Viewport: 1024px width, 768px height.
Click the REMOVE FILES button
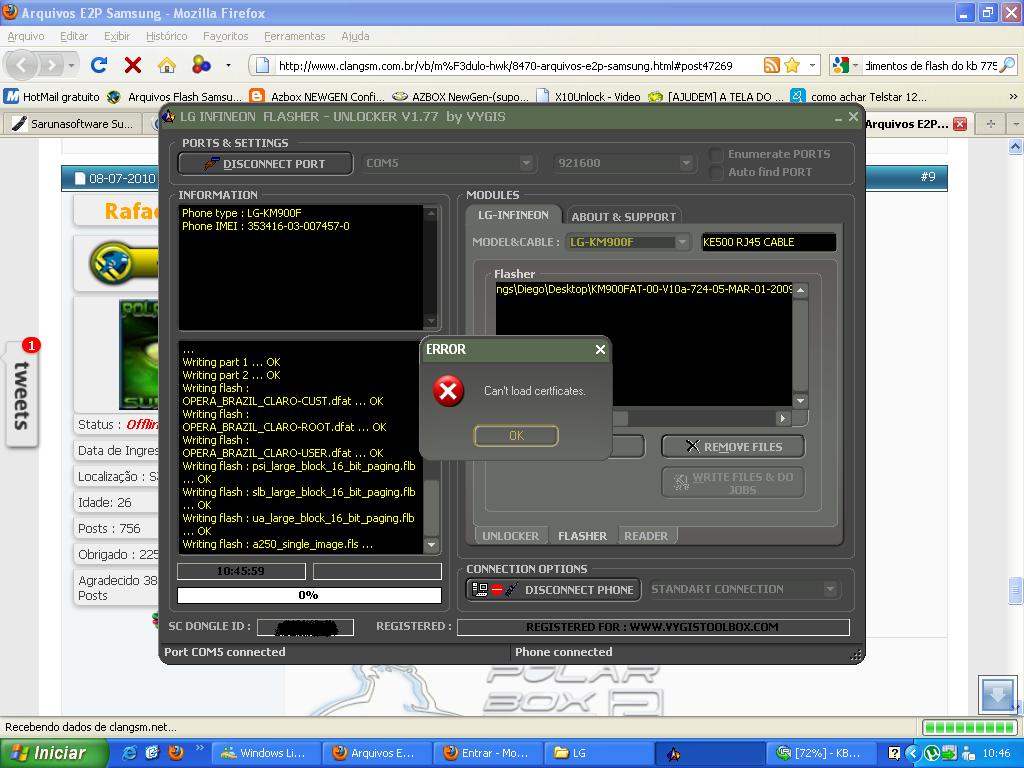(x=733, y=447)
